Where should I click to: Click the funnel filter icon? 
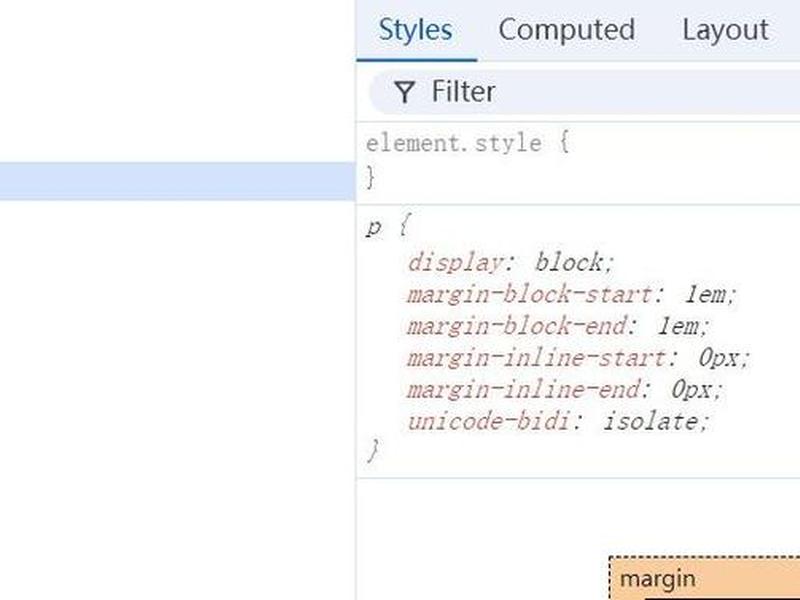click(404, 92)
